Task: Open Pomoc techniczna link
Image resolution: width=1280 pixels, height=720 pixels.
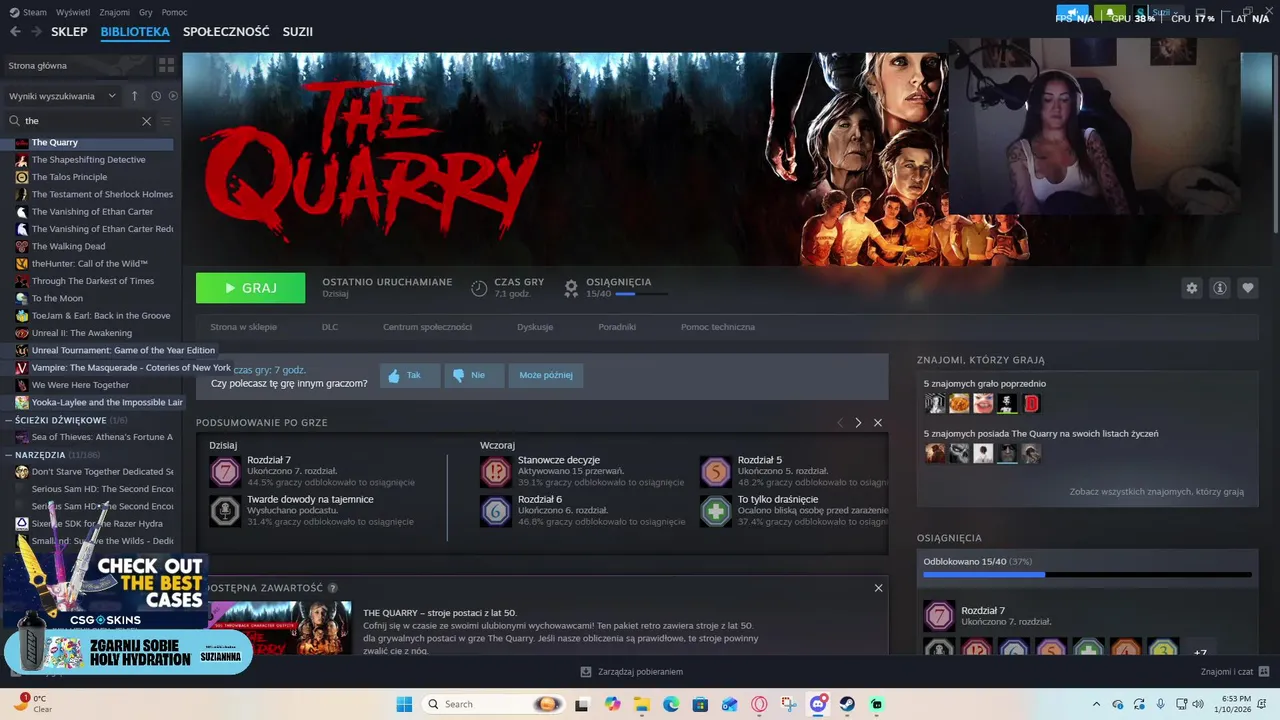Action: tap(718, 327)
